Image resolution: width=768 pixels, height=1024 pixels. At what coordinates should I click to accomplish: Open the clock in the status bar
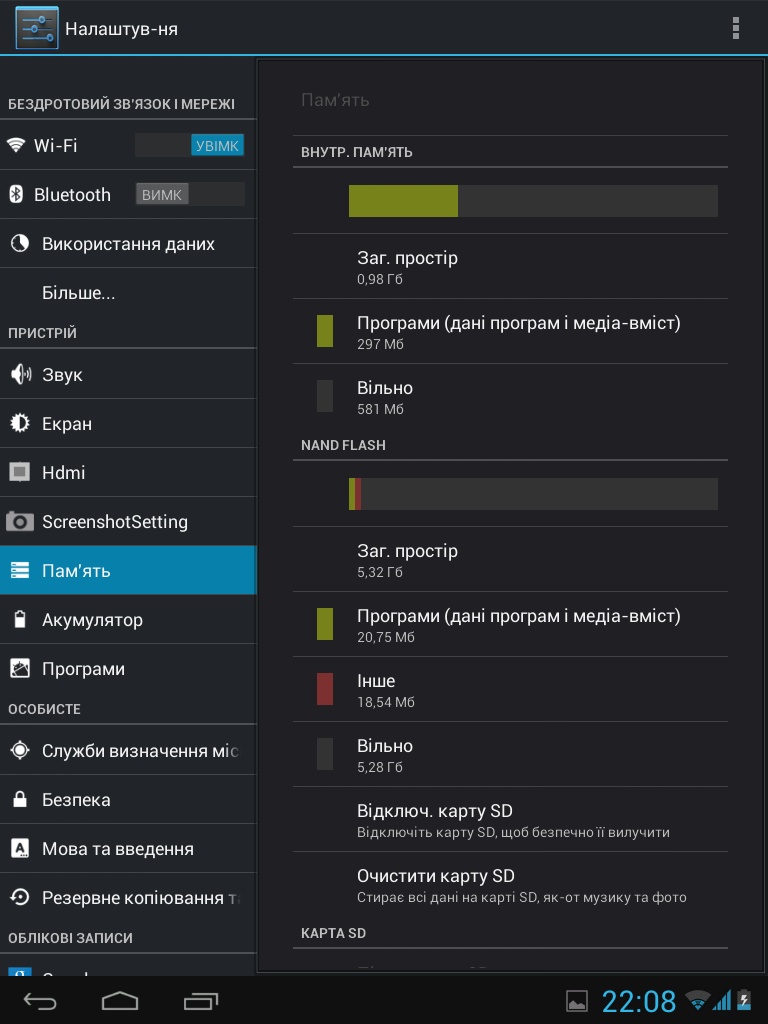point(638,1001)
